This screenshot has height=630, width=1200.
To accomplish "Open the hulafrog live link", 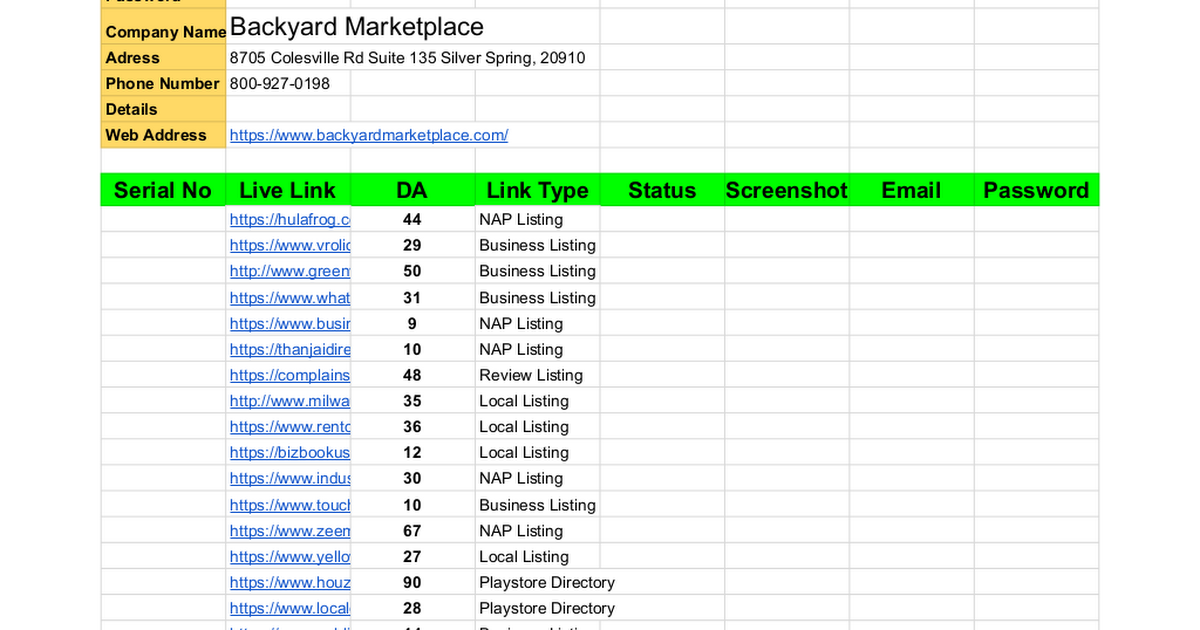I will coord(290,219).
